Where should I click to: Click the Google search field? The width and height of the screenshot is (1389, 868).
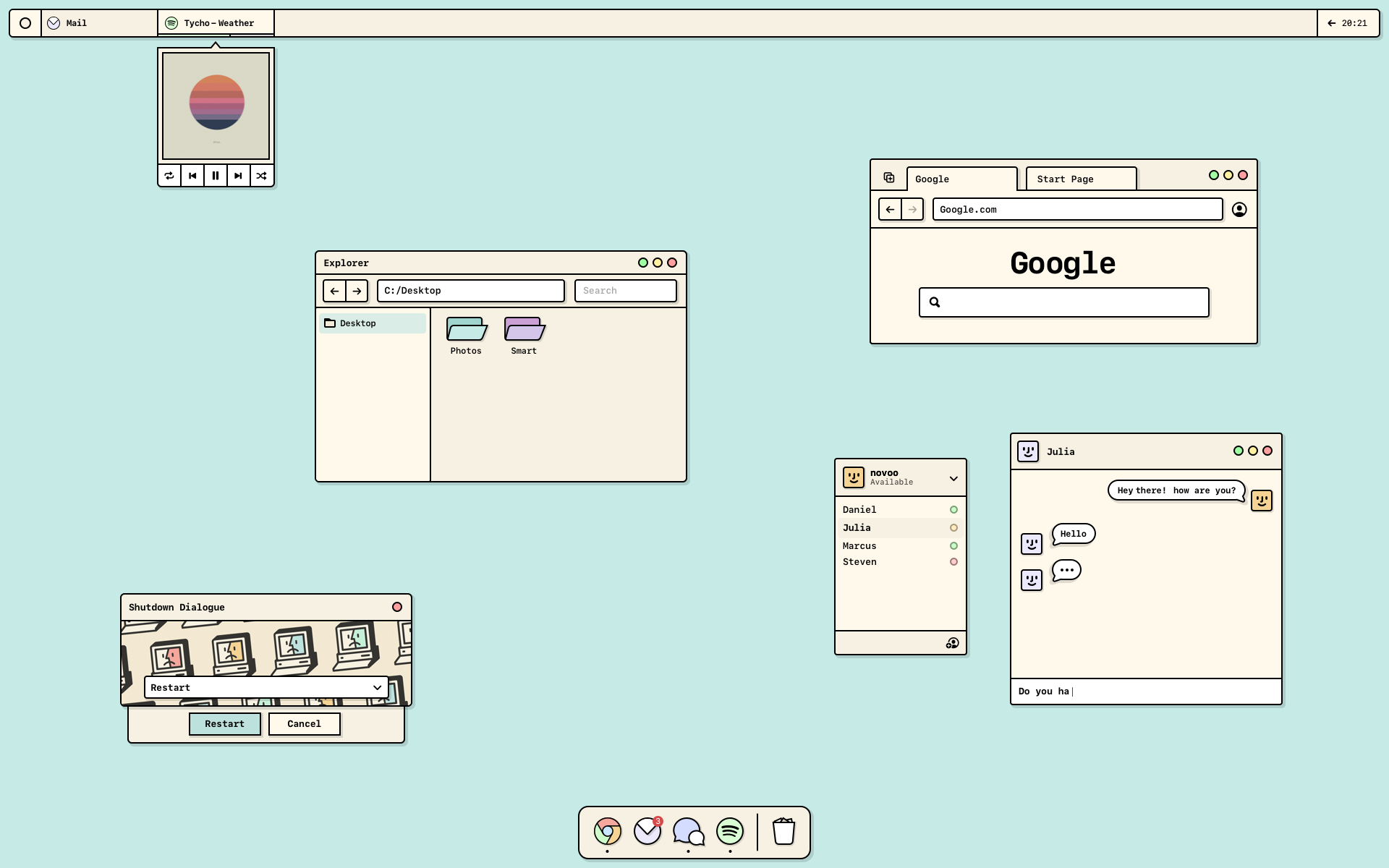(x=1064, y=302)
